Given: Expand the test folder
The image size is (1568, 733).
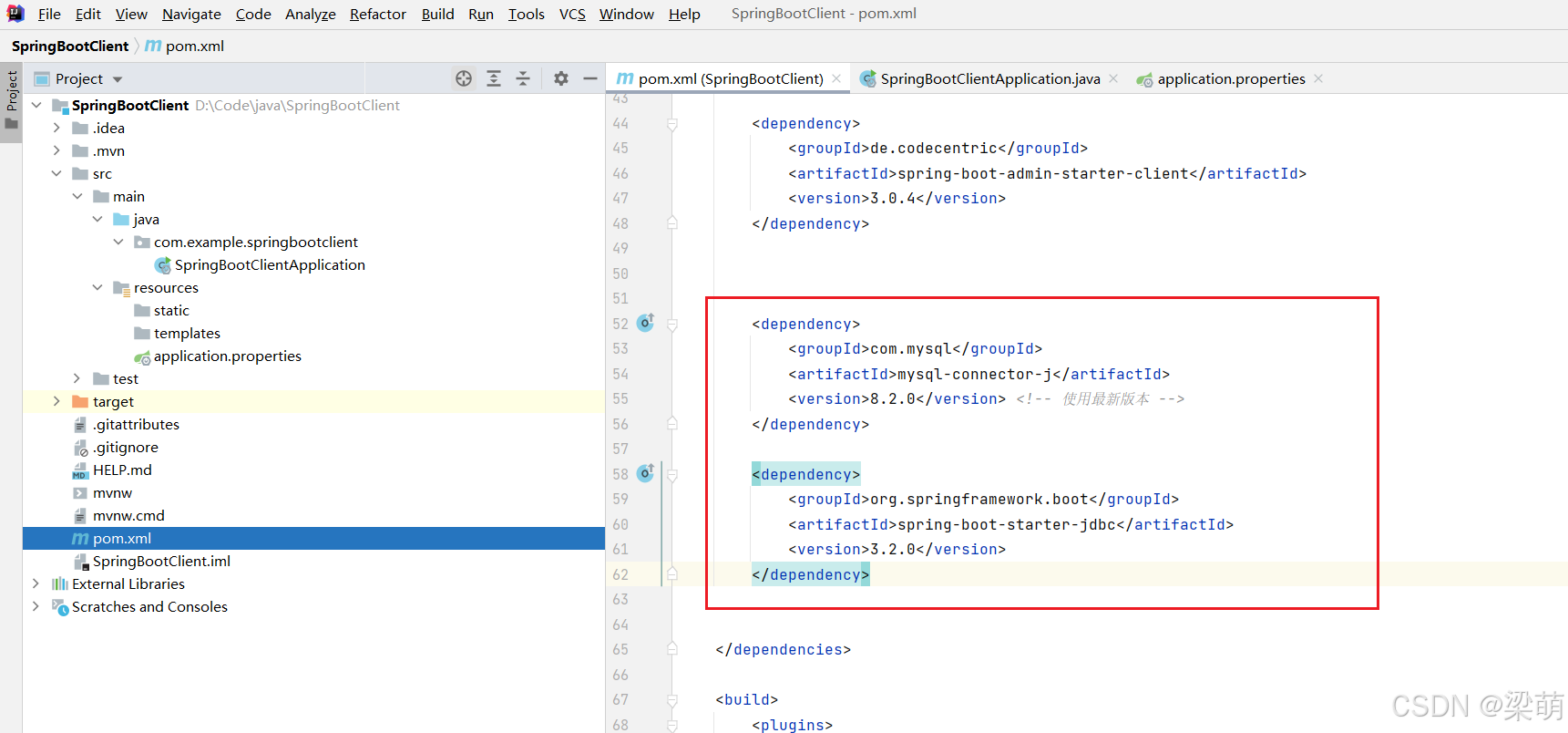Looking at the screenshot, I should pyautogui.click(x=77, y=379).
